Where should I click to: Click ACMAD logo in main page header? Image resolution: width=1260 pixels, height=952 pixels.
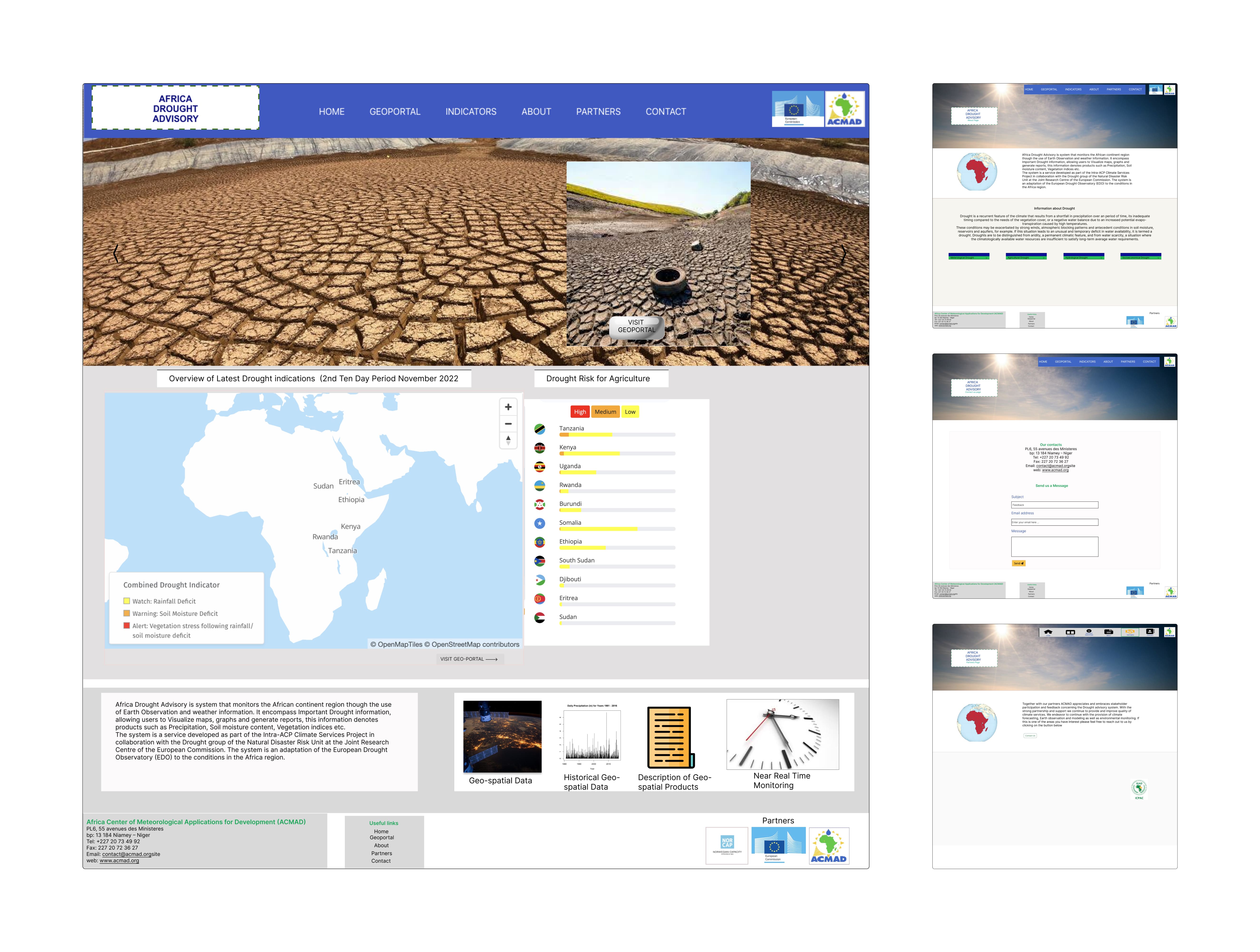click(x=845, y=109)
